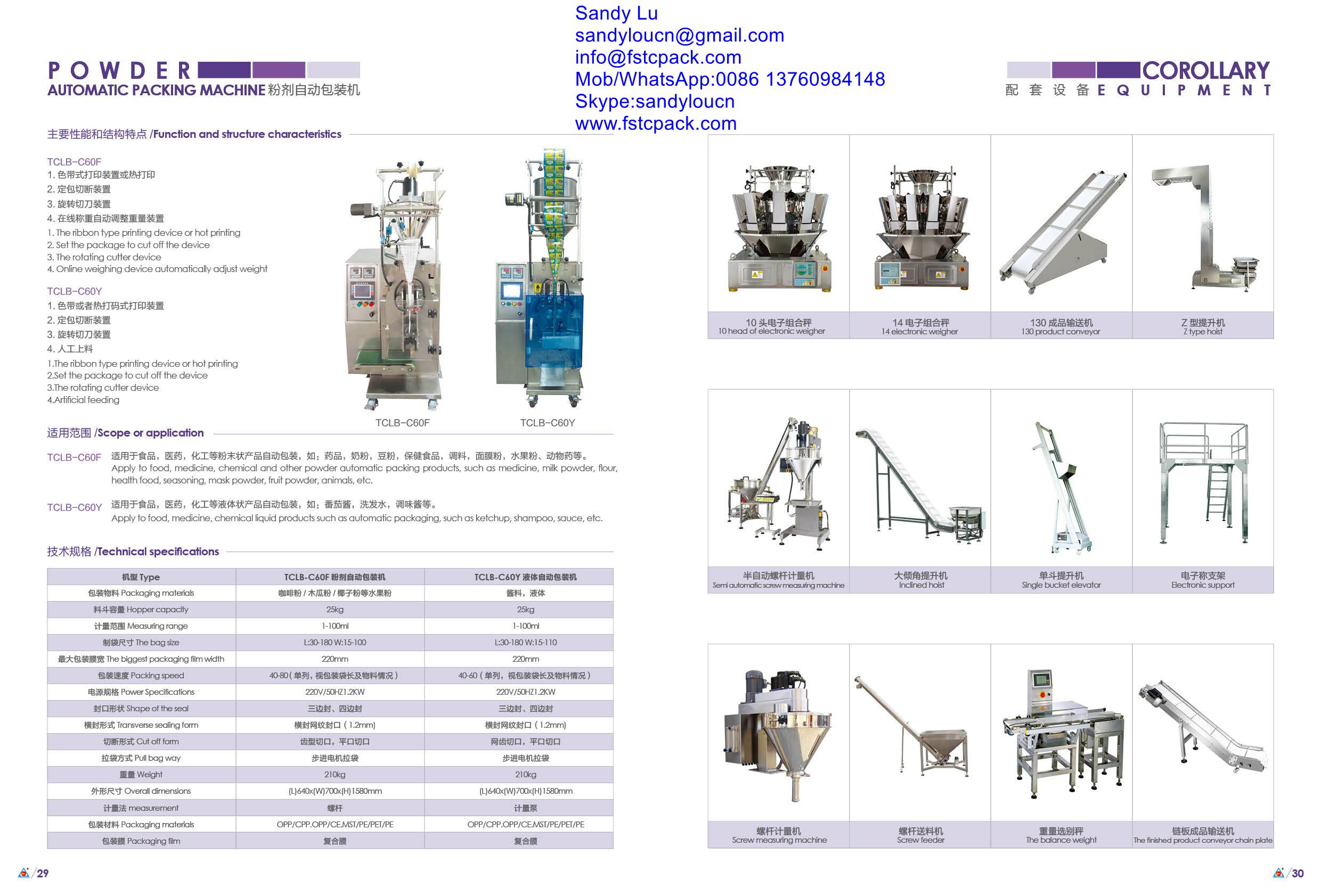Viewport: 1321px width, 896px height.
Task: Click the TCLB-C60F label above the feature list
Action: click(74, 162)
